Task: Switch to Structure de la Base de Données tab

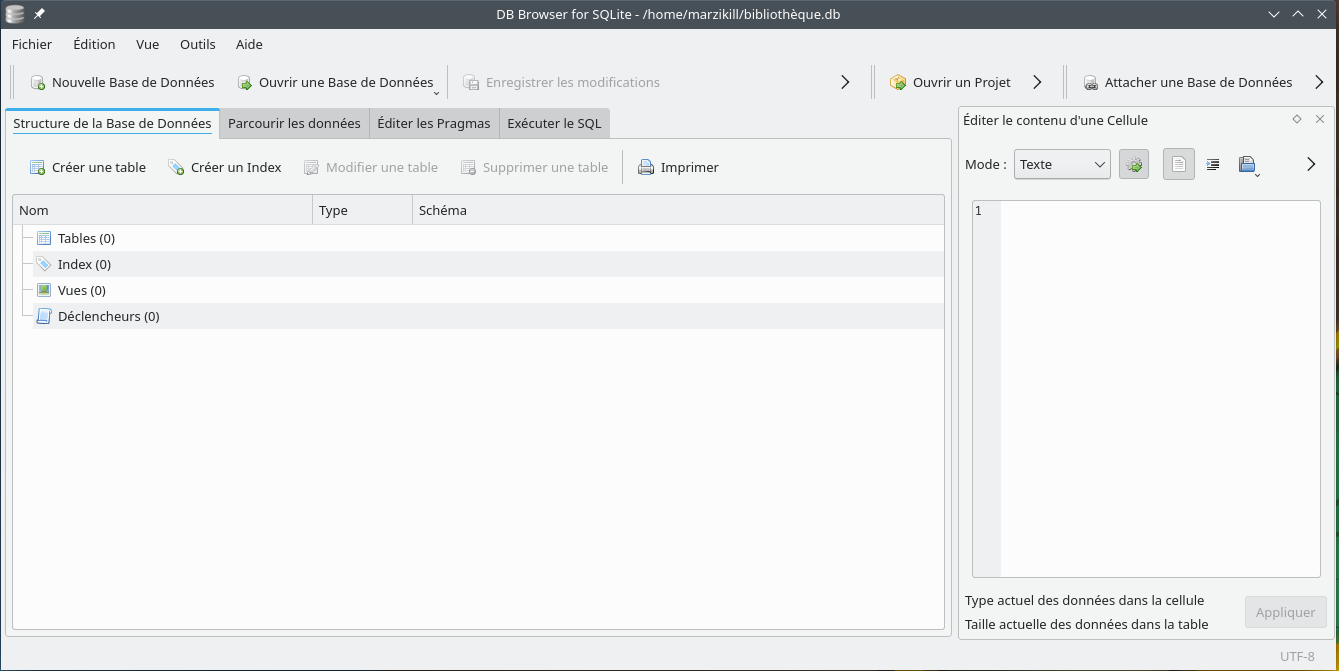Action: [112, 123]
